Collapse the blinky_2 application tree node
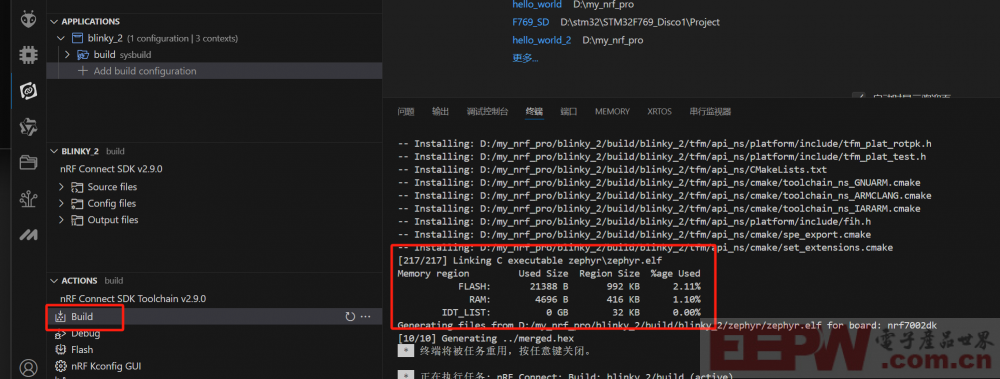Image resolution: width=1000 pixels, height=379 pixels. pyautogui.click(x=61, y=38)
